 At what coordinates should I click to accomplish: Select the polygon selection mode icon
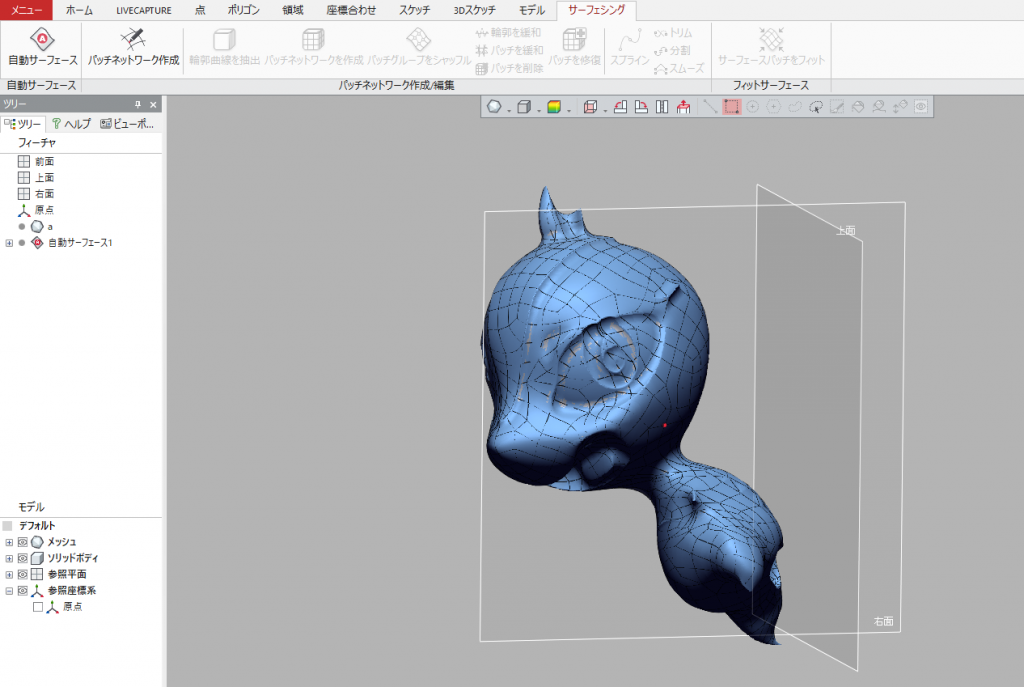pyautogui.click(x=773, y=106)
